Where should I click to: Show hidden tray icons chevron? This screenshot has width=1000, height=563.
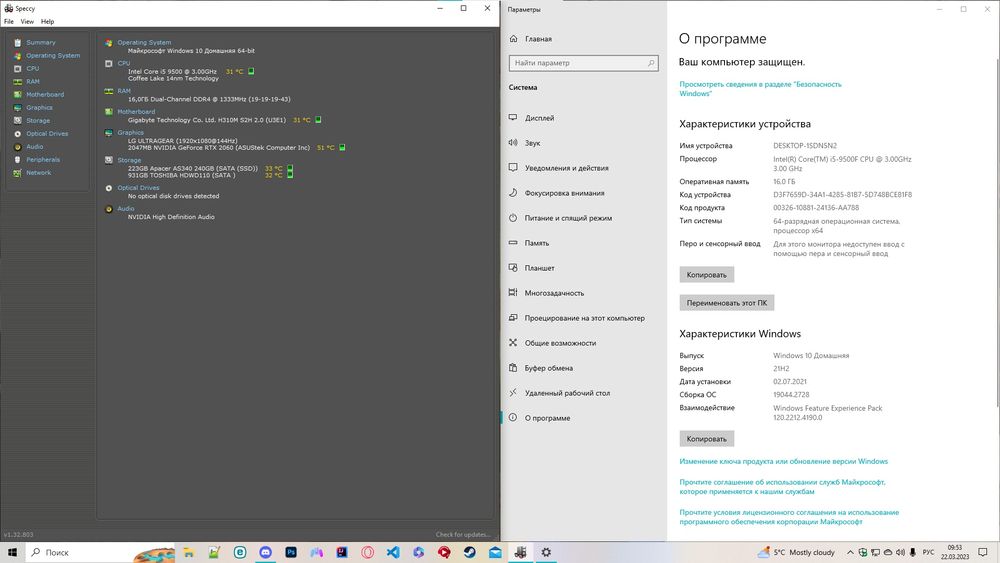point(850,552)
